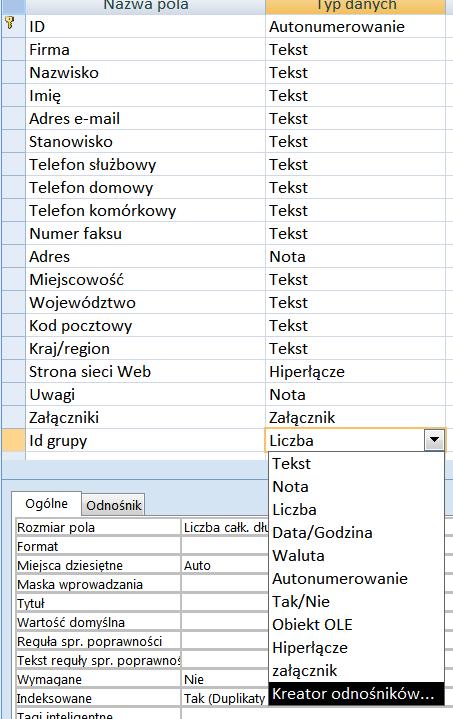Open the Liczba data type dropdown arrow
Viewport: 453px width, 719px height.
point(434,440)
